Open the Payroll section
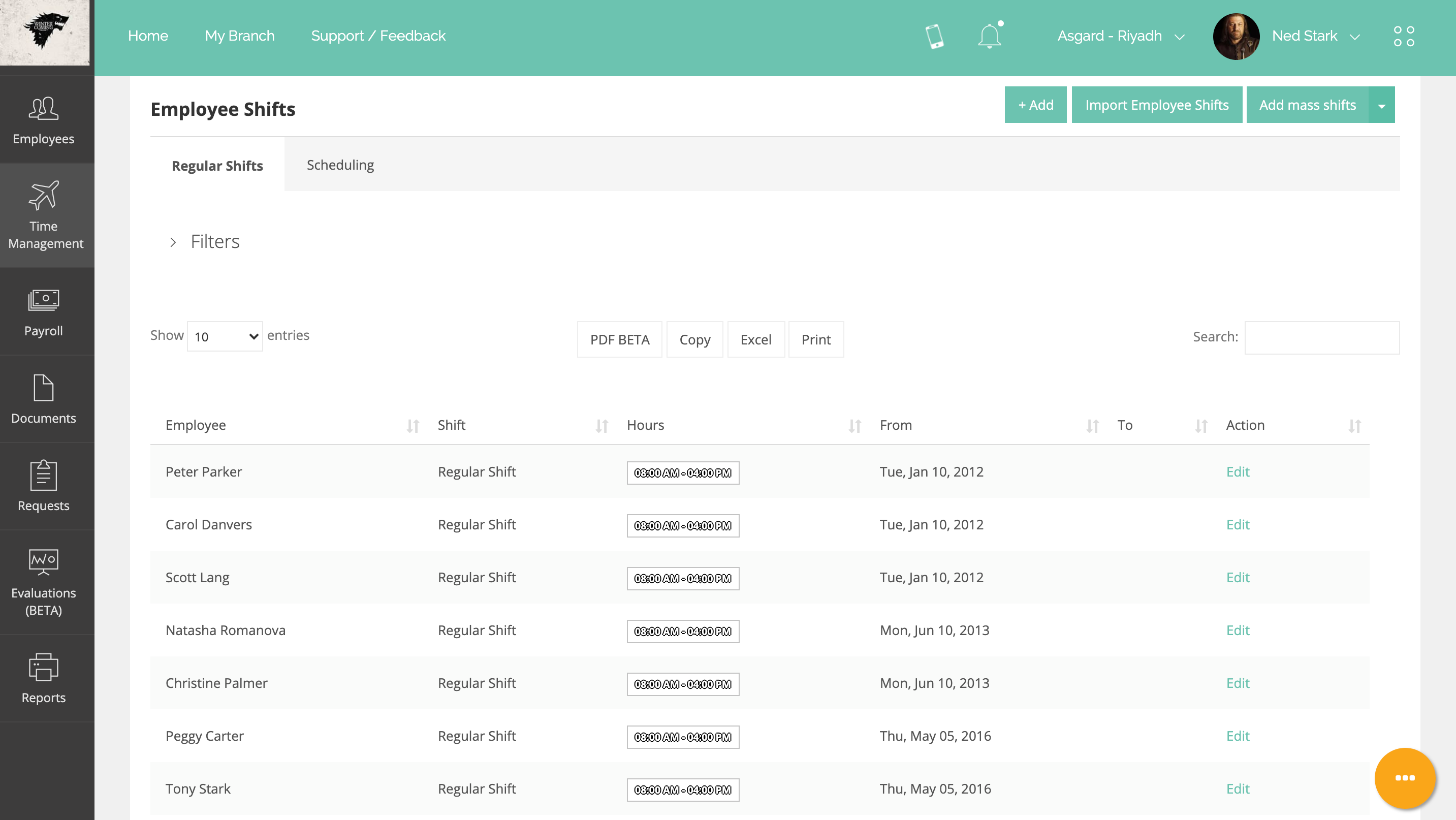 coord(44,312)
